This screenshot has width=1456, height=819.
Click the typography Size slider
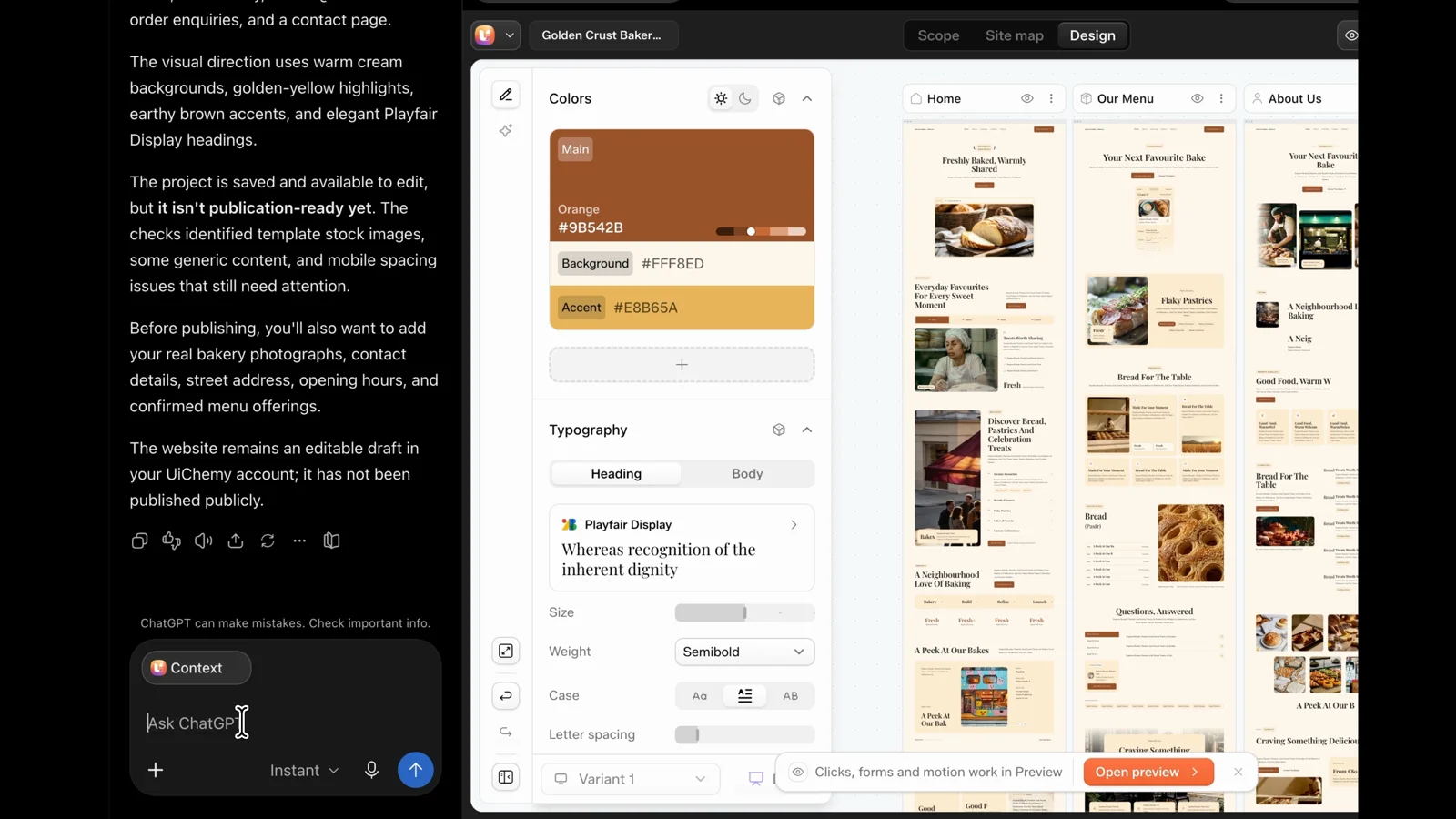(x=744, y=612)
